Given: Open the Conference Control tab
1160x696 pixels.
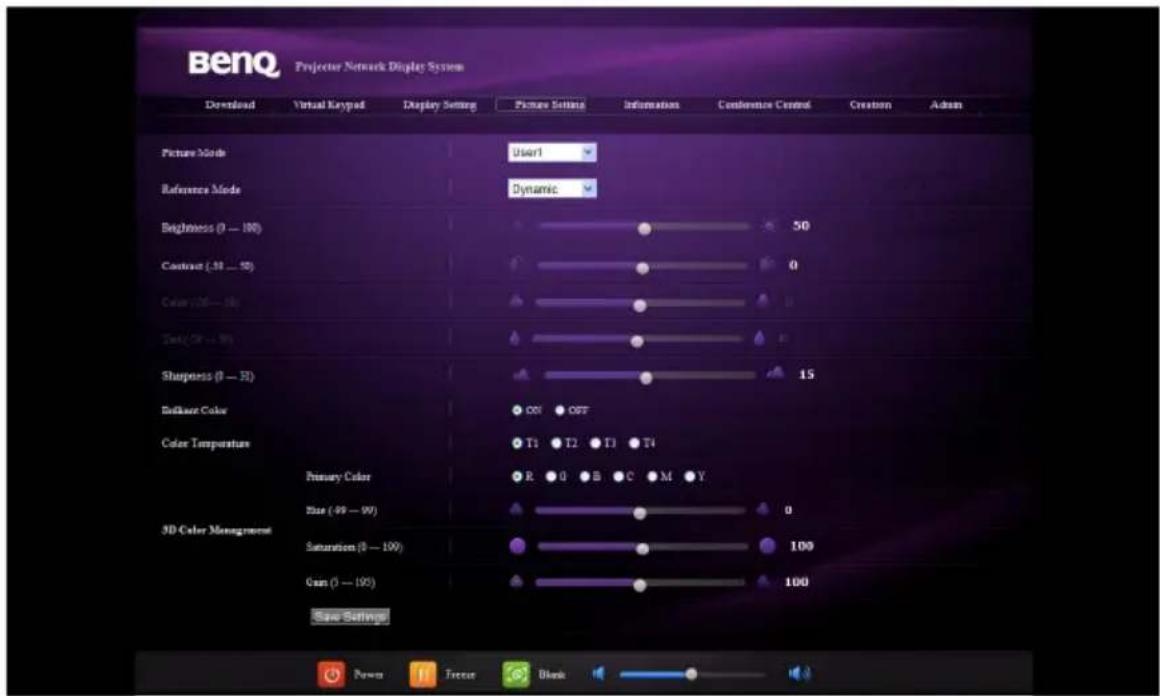Looking at the screenshot, I should [764, 105].
